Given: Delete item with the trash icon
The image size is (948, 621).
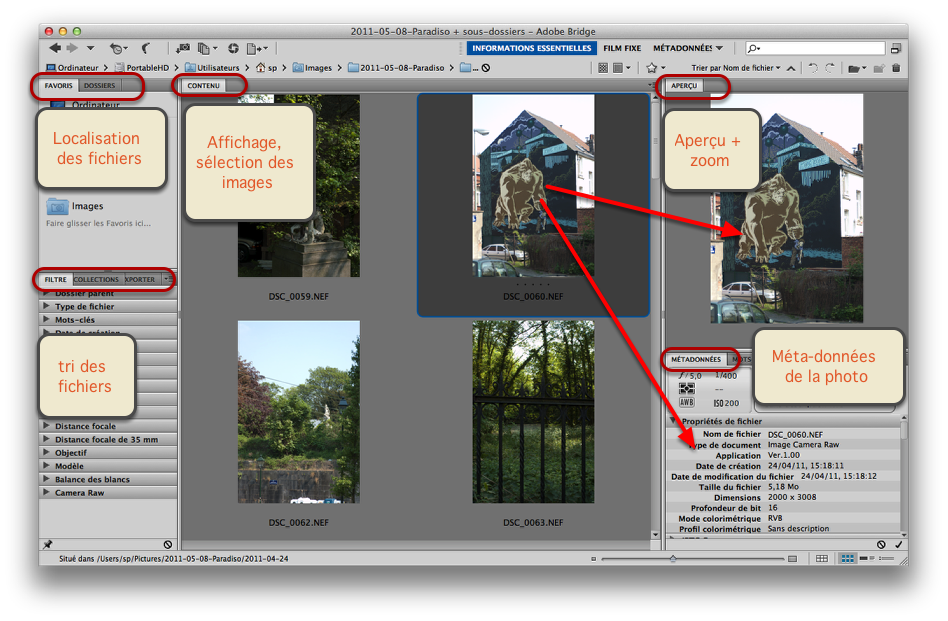Looking at the screenshot, I should 896,68.
